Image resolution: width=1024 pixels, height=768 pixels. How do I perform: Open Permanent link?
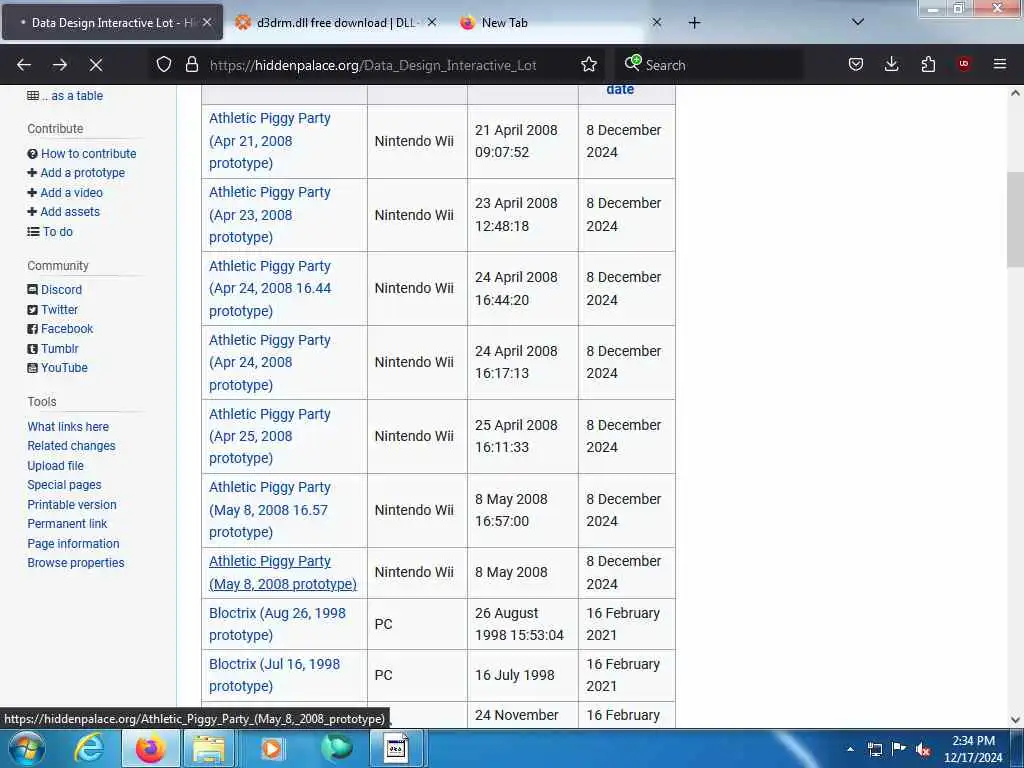pyautogui.click(x=67, y=524)
